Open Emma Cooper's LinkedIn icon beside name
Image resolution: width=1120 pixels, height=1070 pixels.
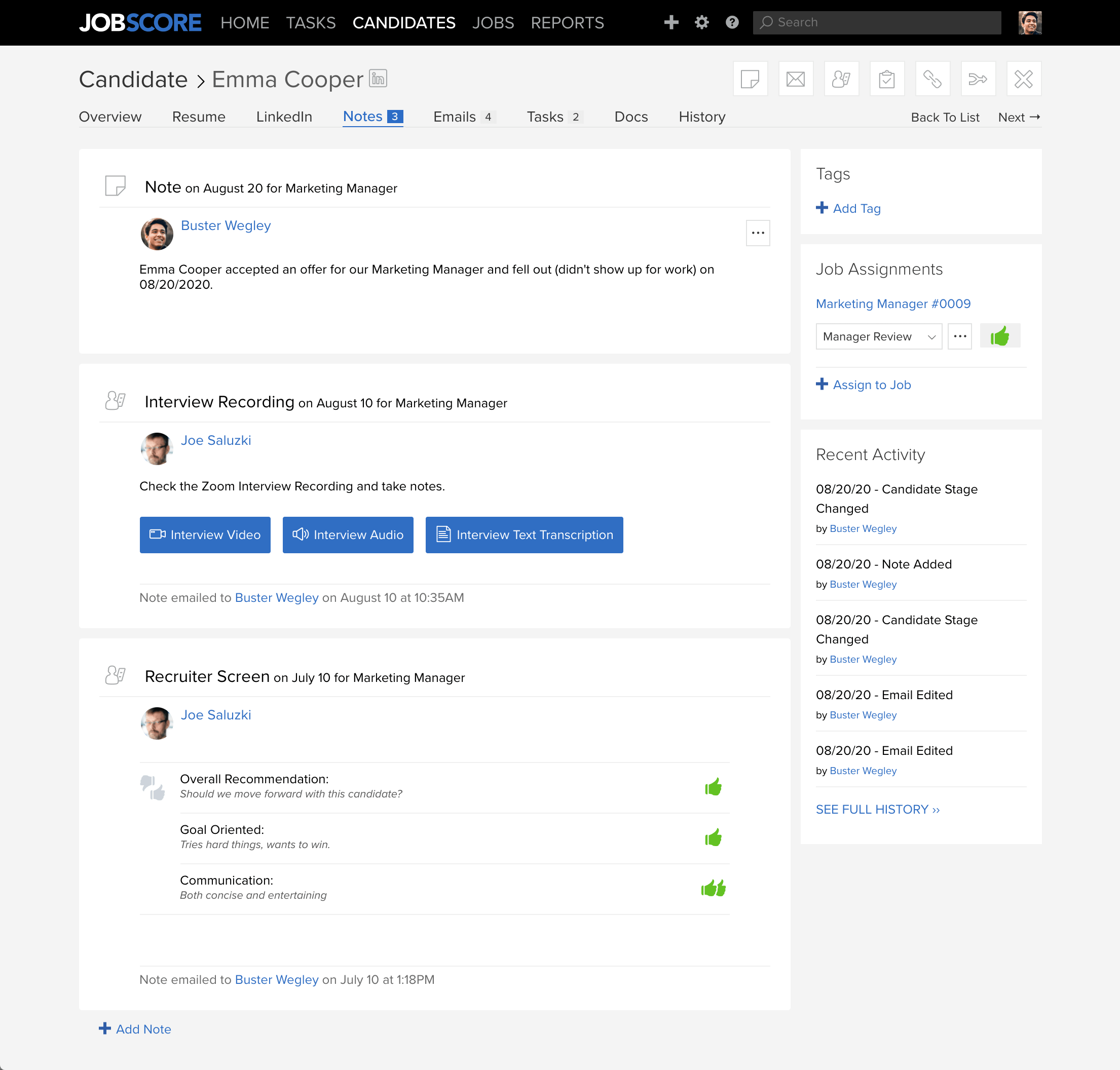378,78
